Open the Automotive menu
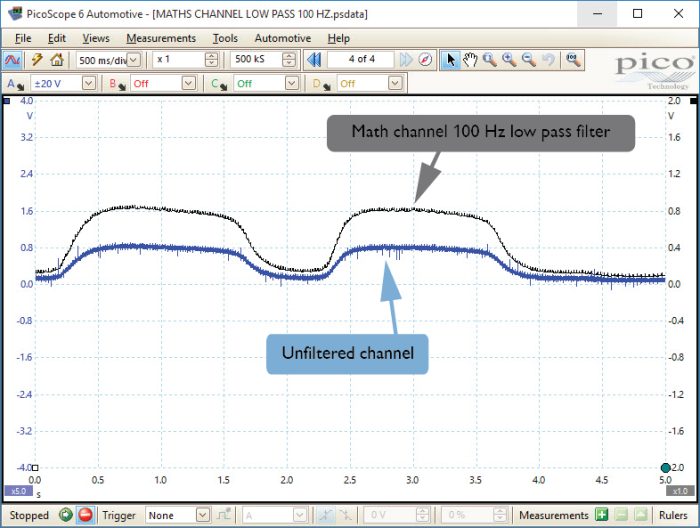 tap(283, 38)
